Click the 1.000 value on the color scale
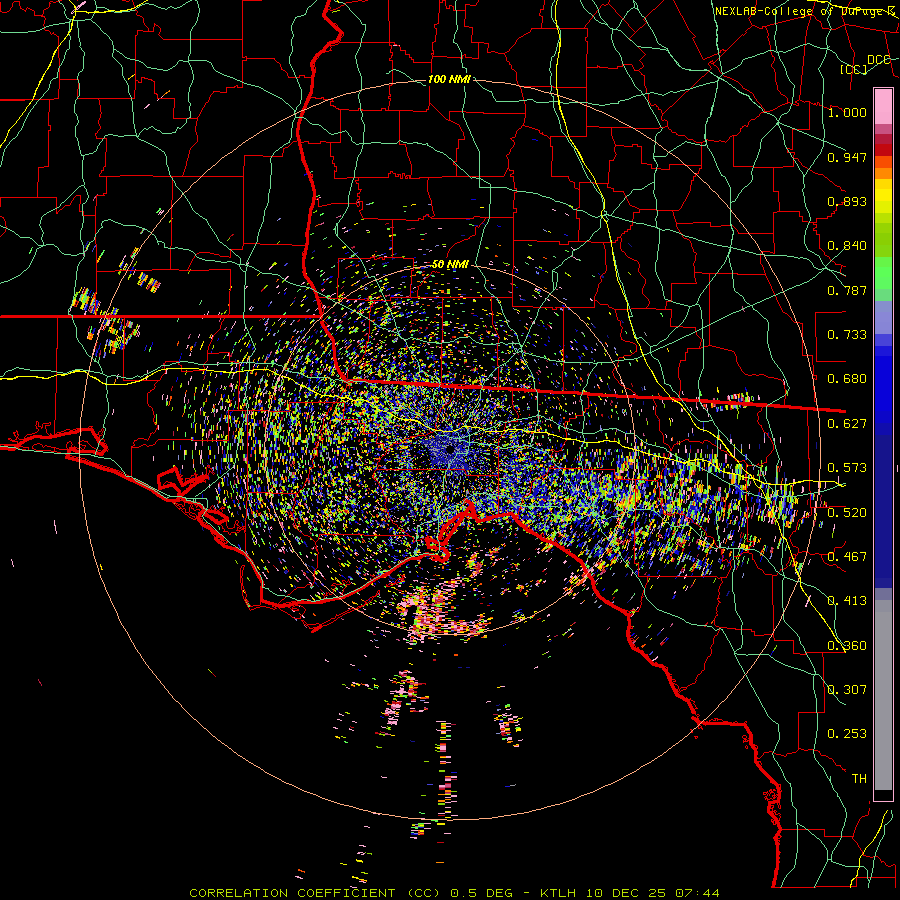Viewport: 900px width, 900px height. [x=847, y=112]
